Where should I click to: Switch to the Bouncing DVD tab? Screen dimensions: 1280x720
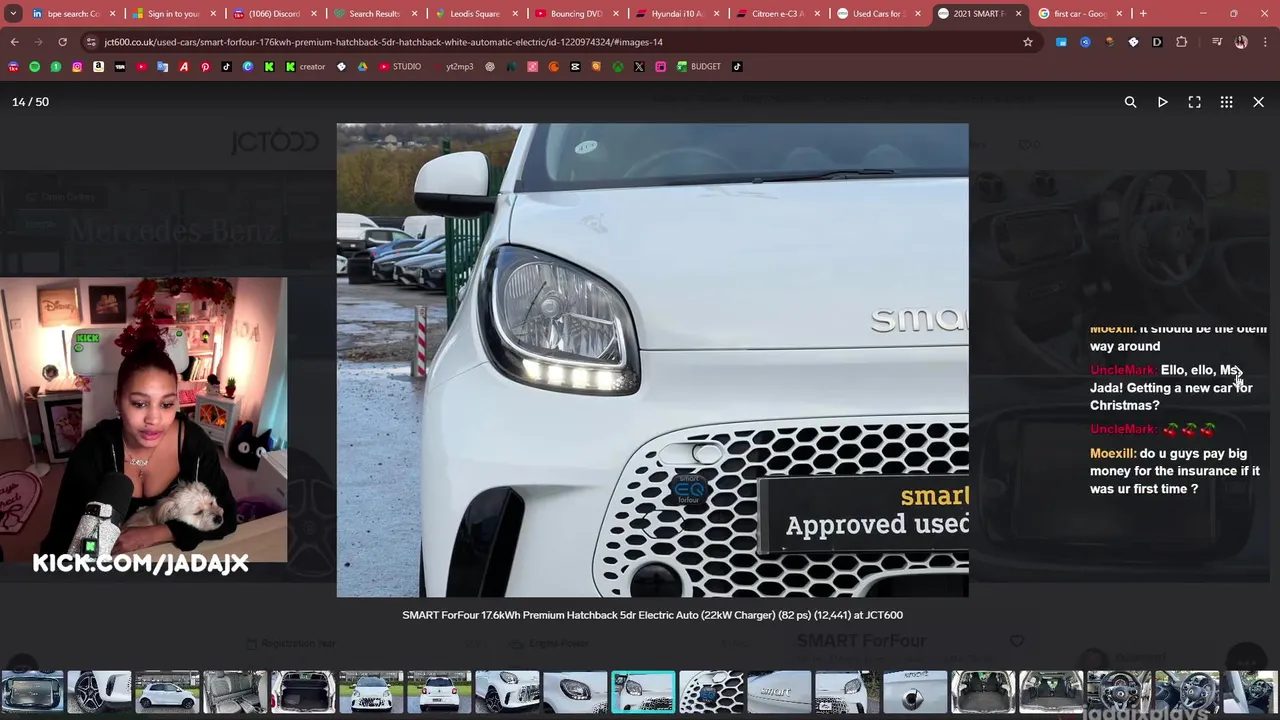575,13
